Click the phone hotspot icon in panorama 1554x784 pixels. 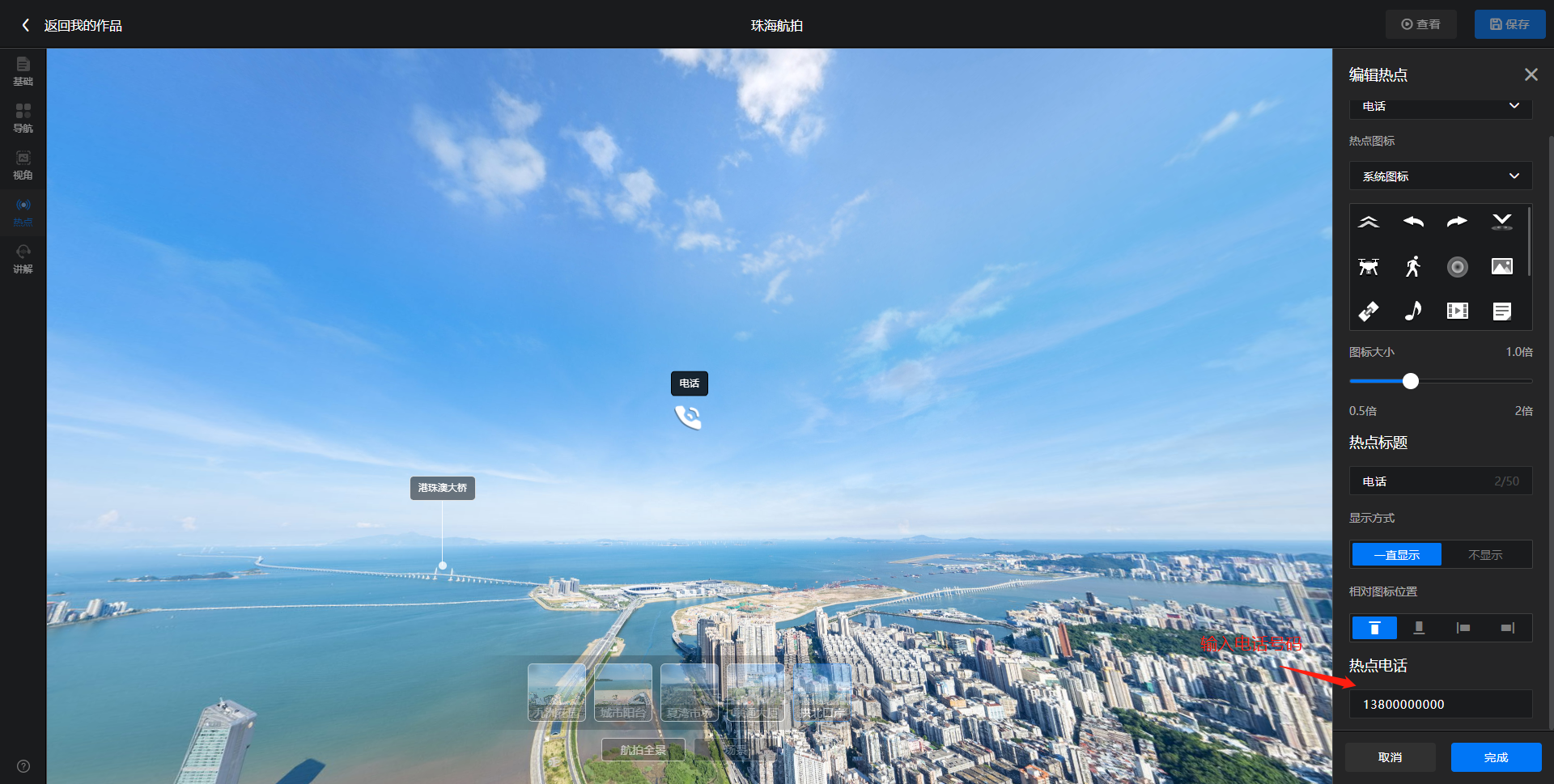[x=688, y=417]
